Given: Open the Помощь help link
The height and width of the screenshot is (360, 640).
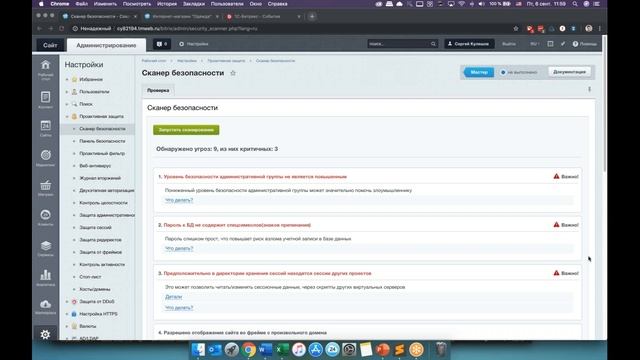Looking at the screenshot, I should (x=584, y=44).
